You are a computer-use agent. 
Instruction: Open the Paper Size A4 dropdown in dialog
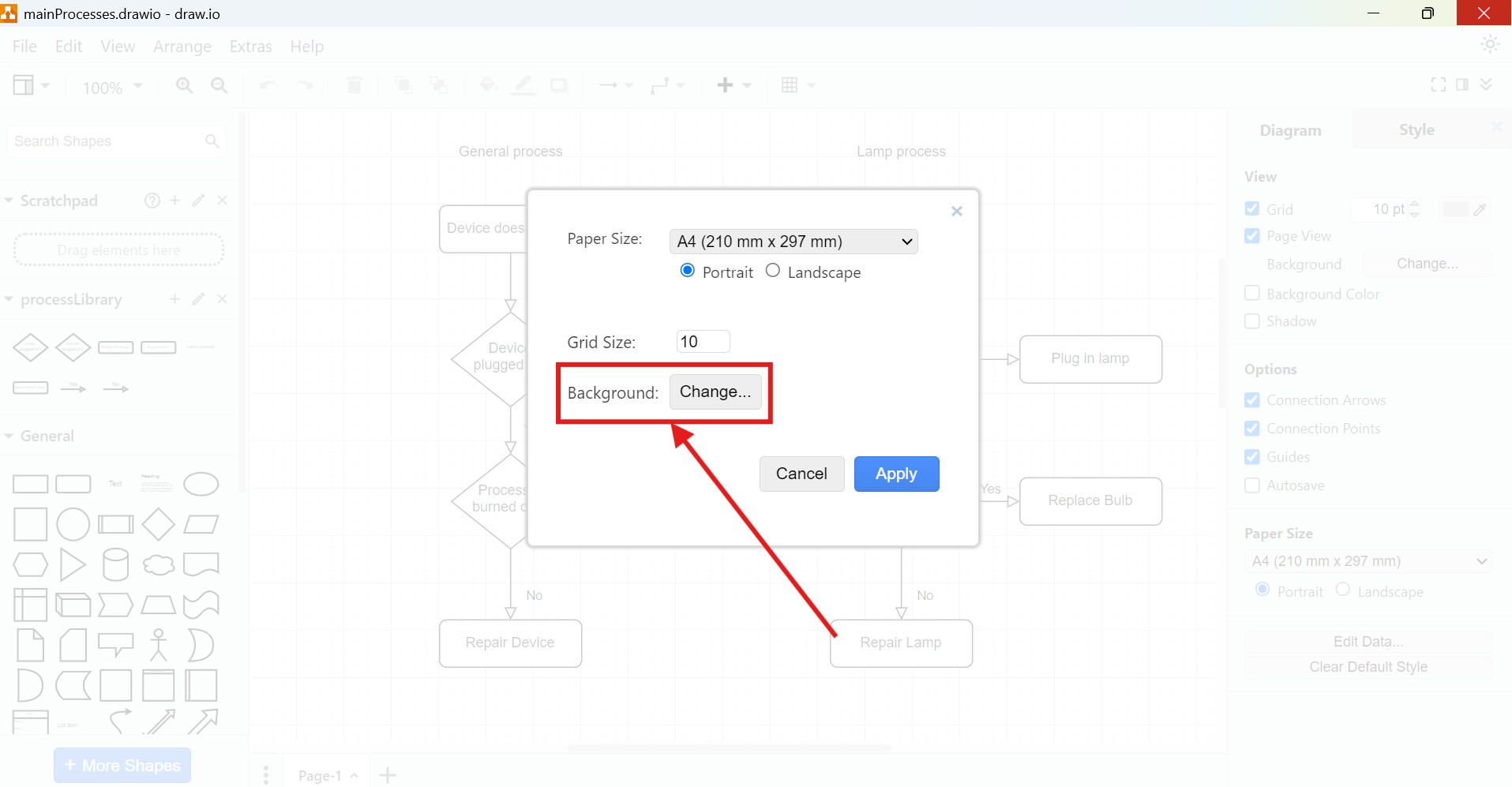794,242
